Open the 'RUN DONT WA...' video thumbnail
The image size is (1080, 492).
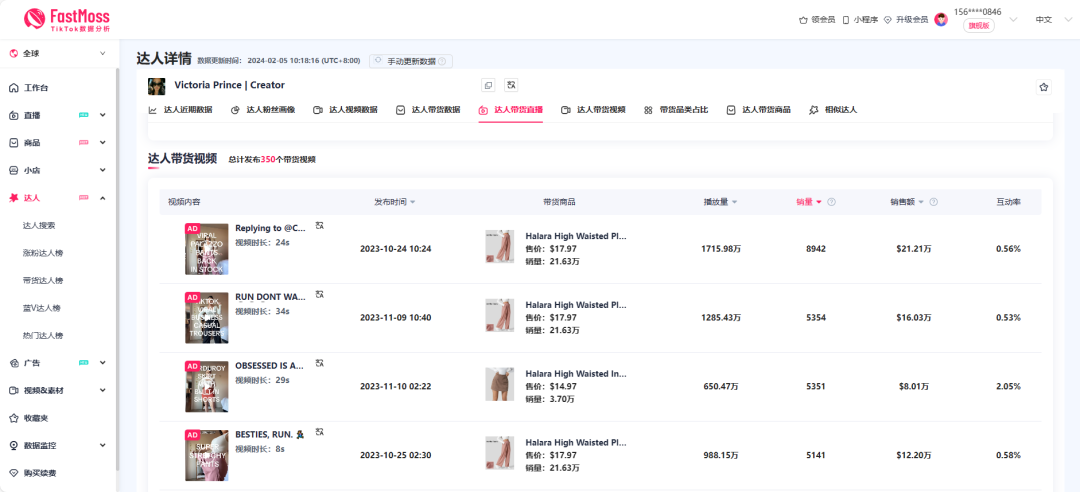pos(207,317)
